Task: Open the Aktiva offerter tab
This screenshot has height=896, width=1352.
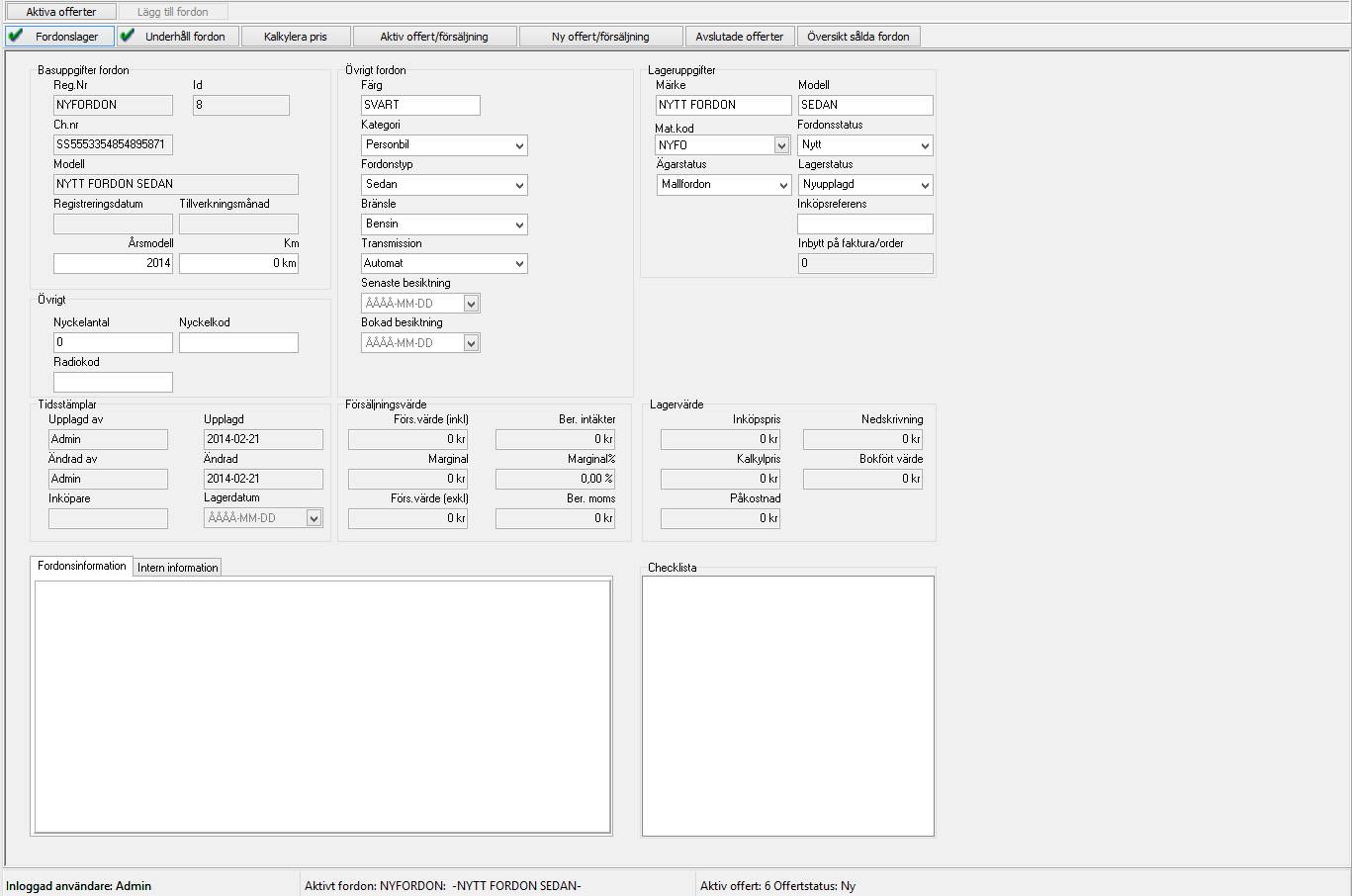Action: click(x=61, y=12)
